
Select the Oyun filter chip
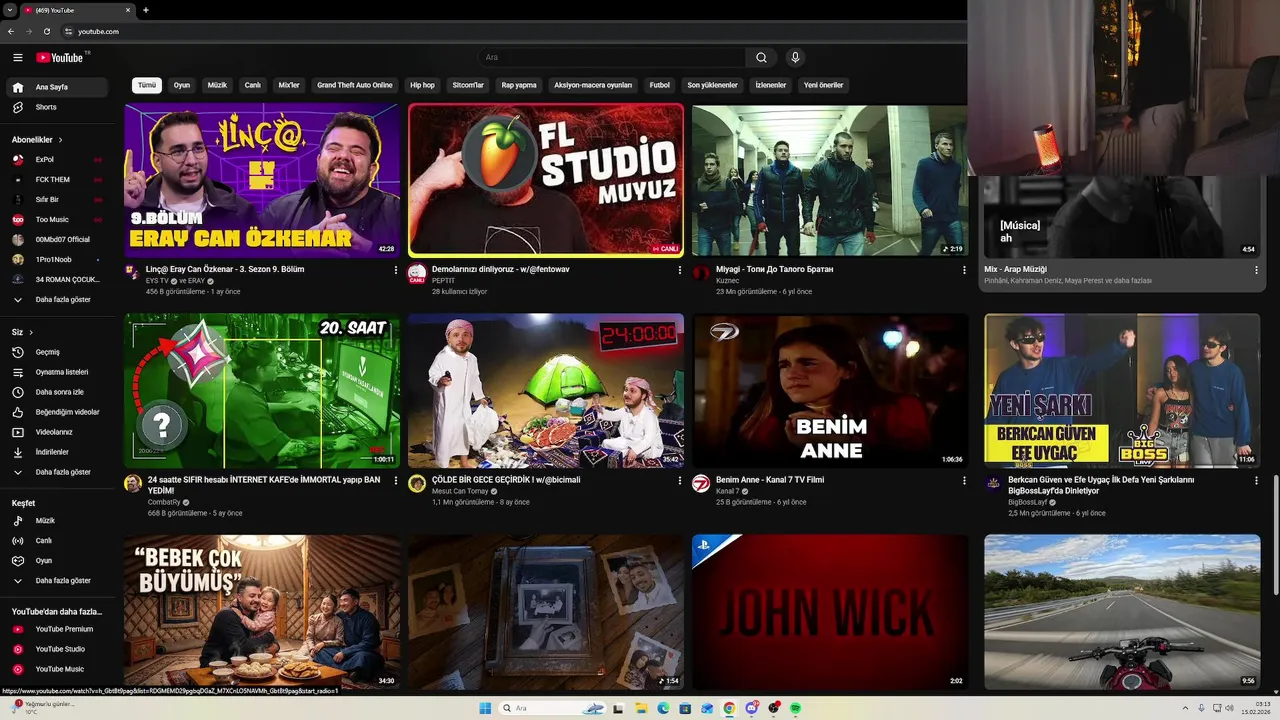click(x=181, y=85)
